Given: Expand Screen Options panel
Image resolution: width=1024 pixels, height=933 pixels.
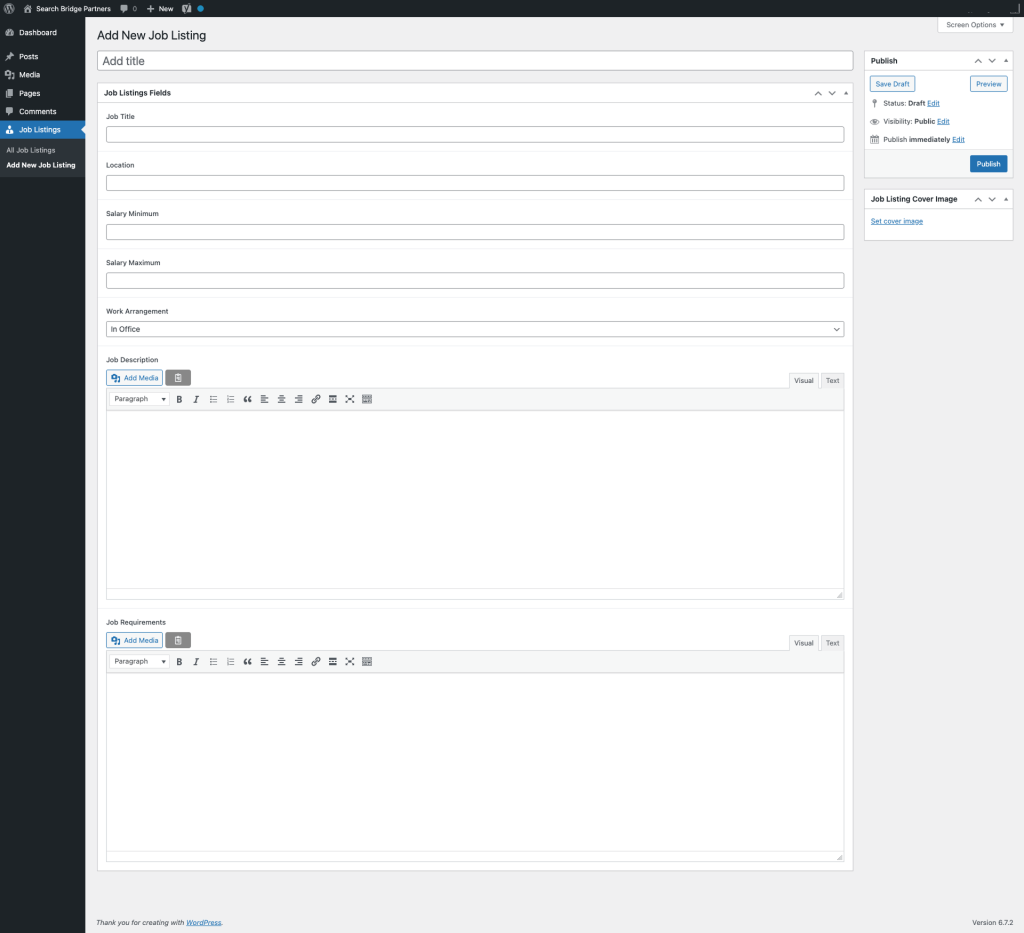Looking at the screenshot, I should point(975,25).
